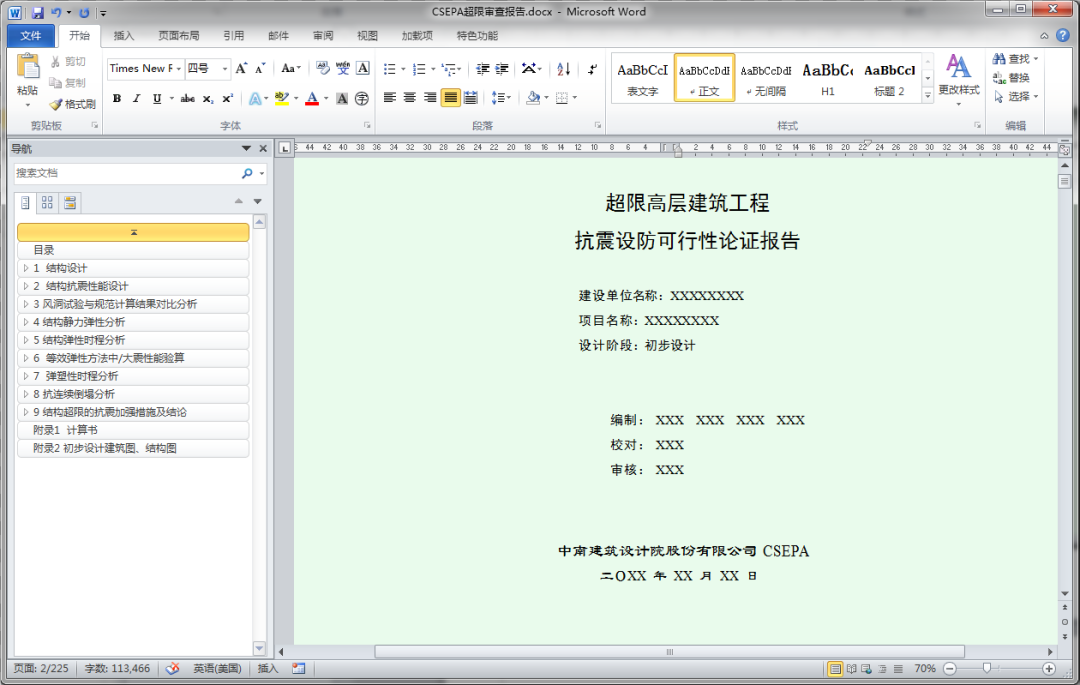The width and height of the screenshot is (1080, 685).
Task: Click the Format Painter button (格式刷)
Action: click(72, 105)
